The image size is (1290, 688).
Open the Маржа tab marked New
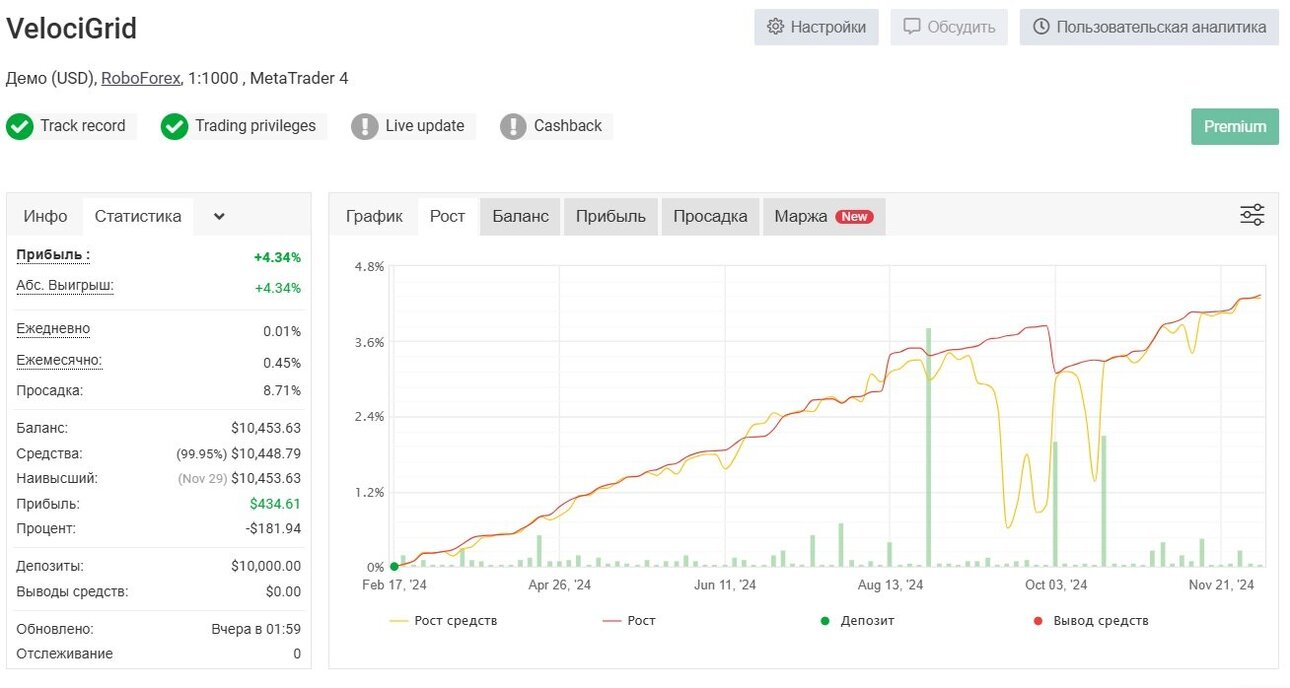click(823, 216)
